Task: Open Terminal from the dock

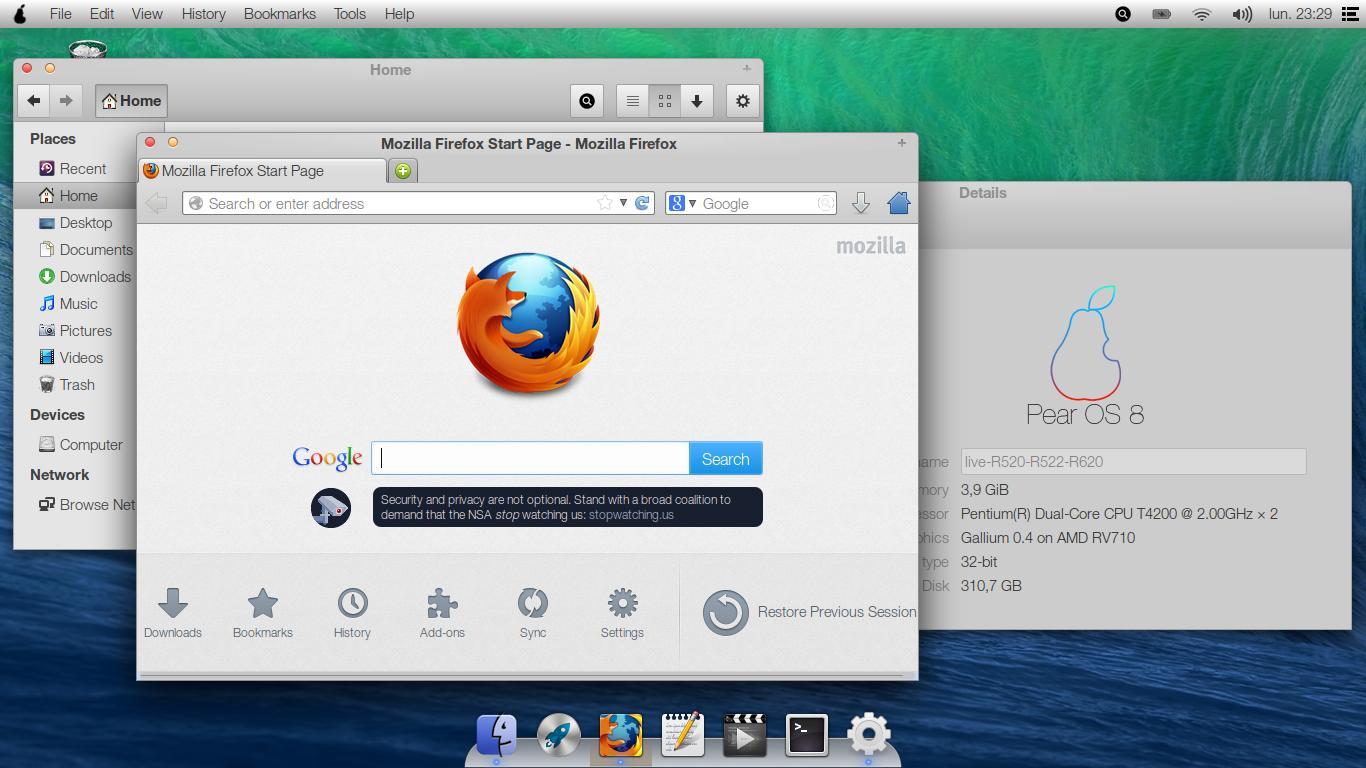Action: tap(806, 735)
